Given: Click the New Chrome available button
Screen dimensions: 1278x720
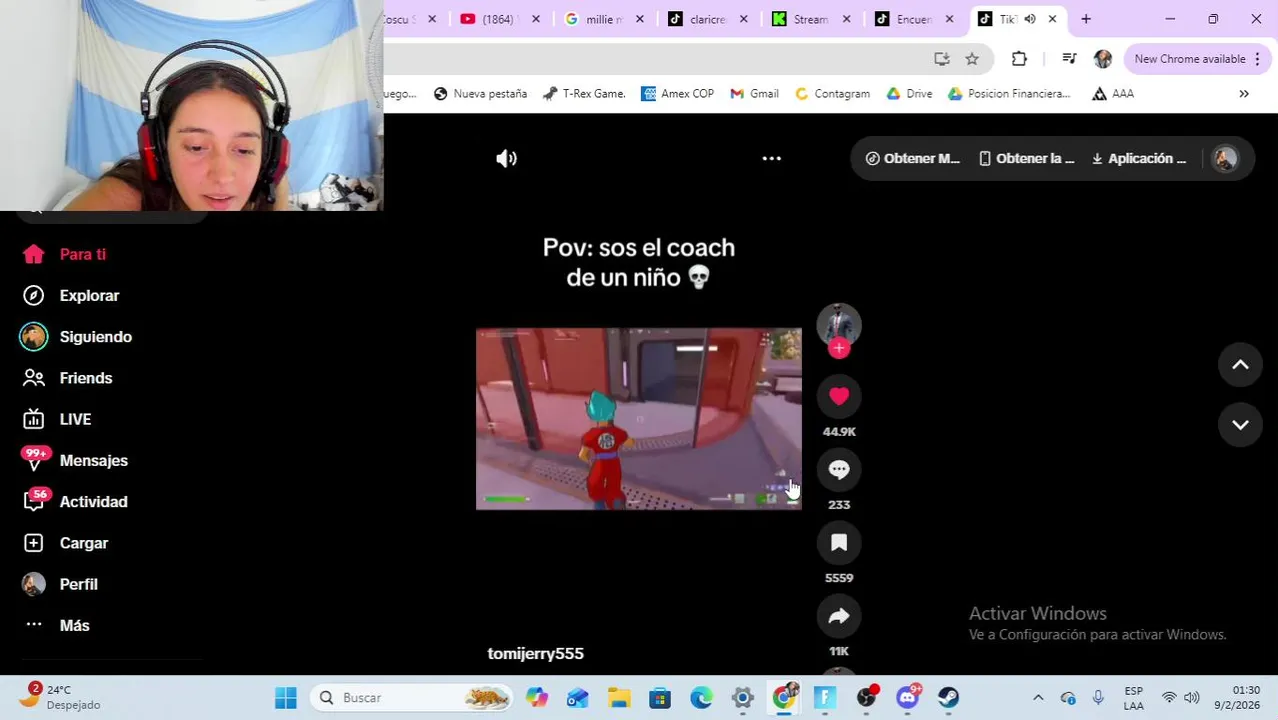Looking at the screenshot, I should pyautogui.click(x=1198, y=59).
